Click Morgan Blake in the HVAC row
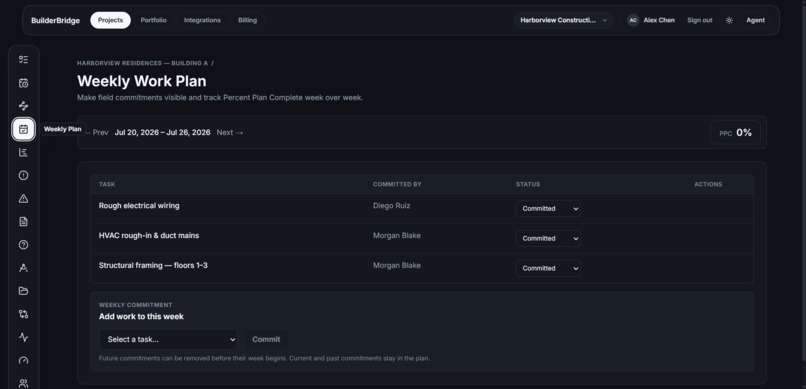 (x=397, y=235)
